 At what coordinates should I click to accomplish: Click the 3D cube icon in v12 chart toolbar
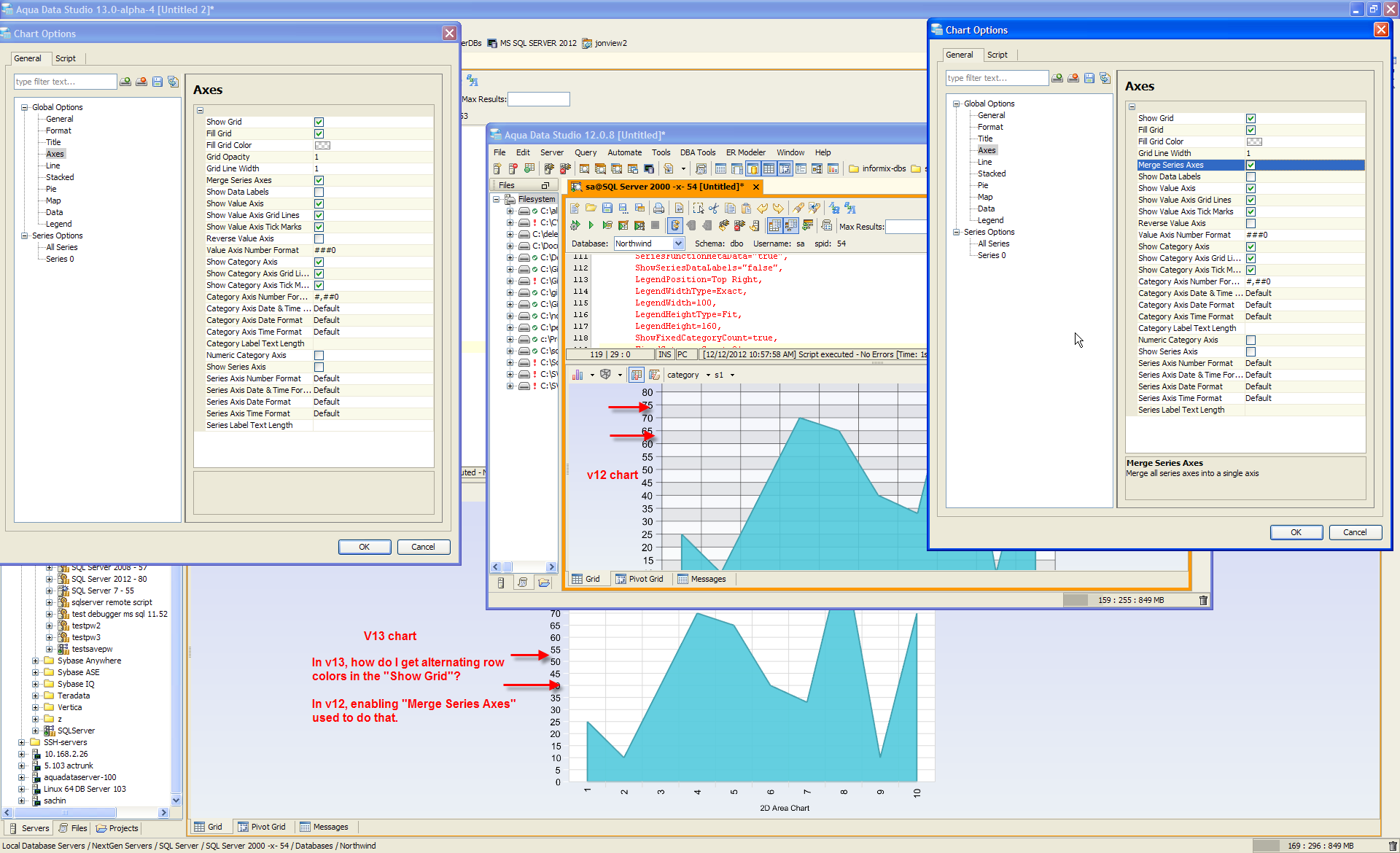pyautogui.click(x=605, y=375)
